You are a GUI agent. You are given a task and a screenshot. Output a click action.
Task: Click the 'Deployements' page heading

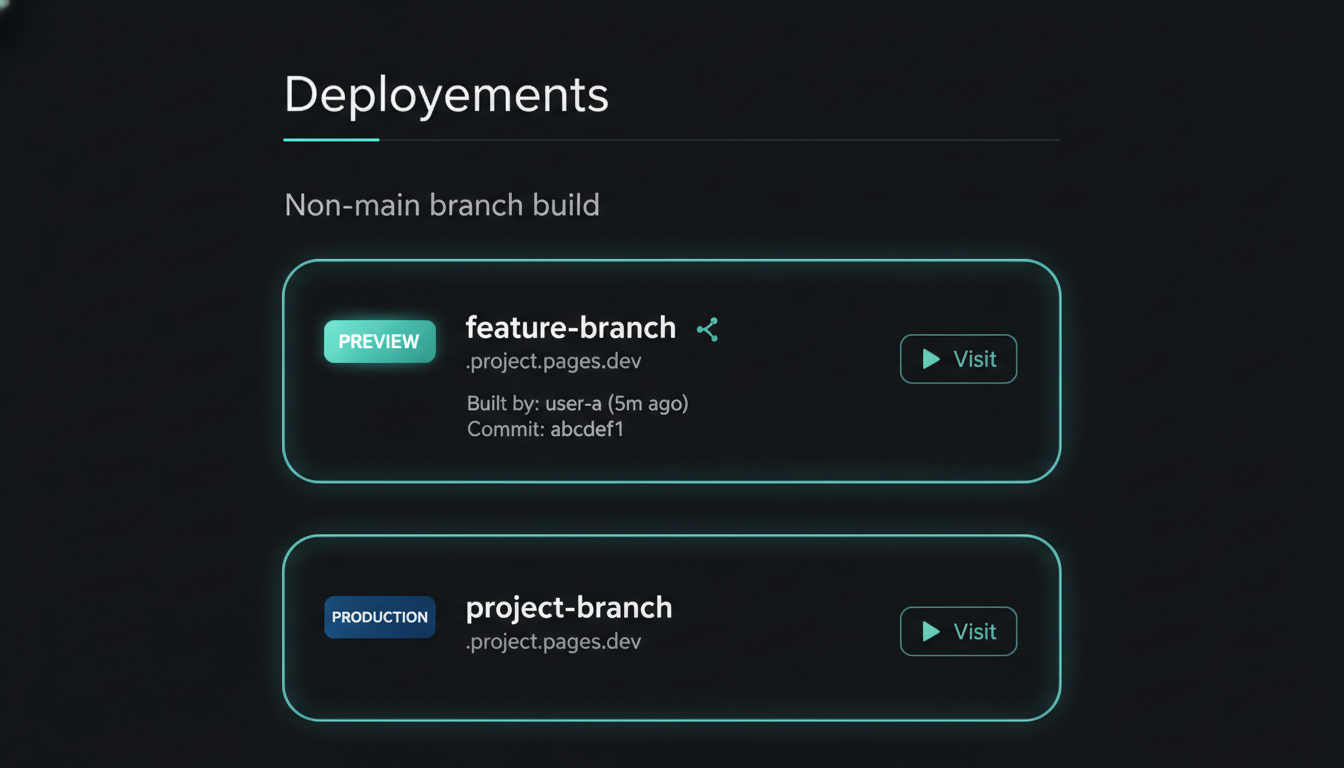coord(446,96)
